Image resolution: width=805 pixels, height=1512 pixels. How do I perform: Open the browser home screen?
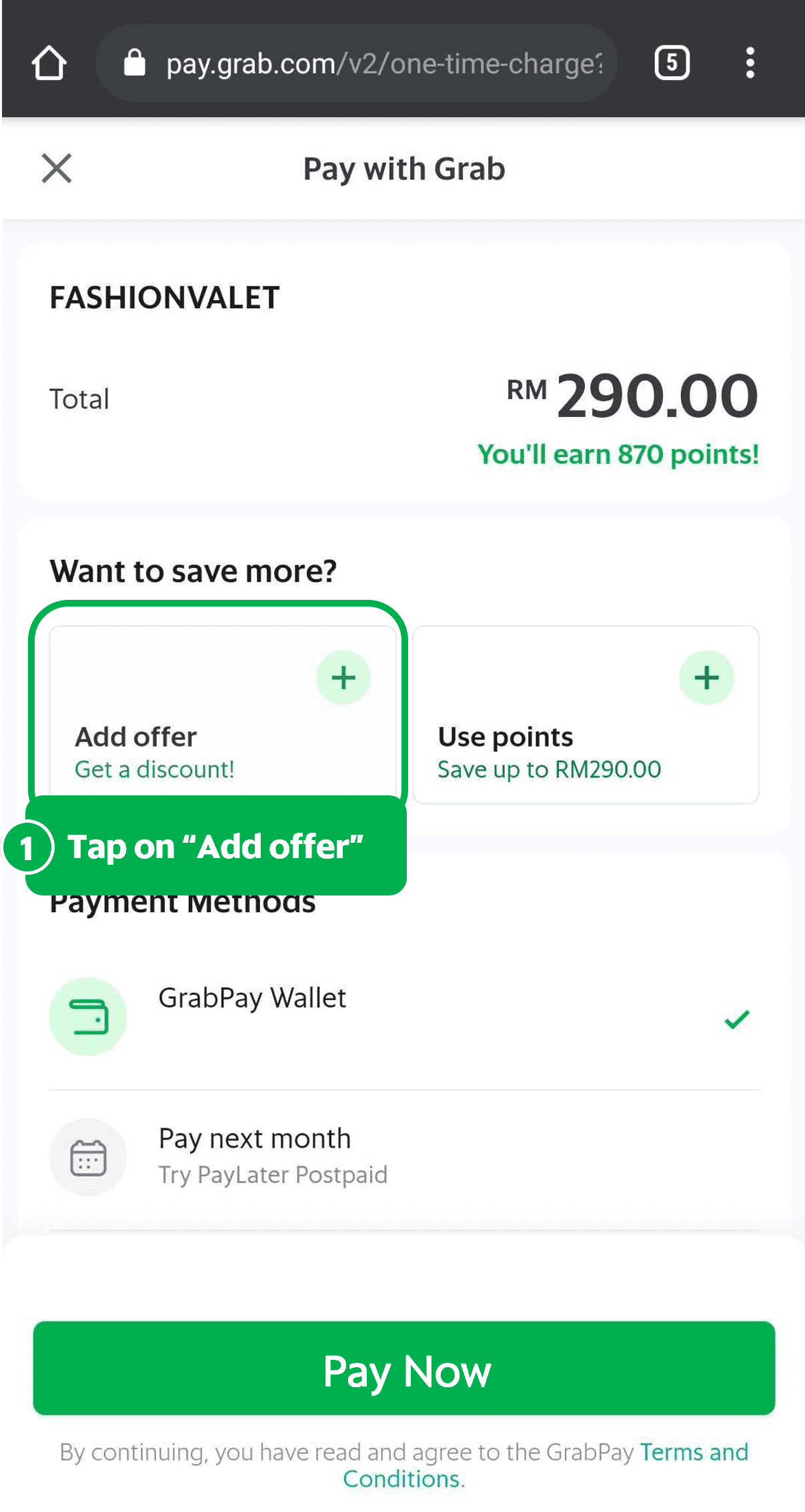point(49,63)
